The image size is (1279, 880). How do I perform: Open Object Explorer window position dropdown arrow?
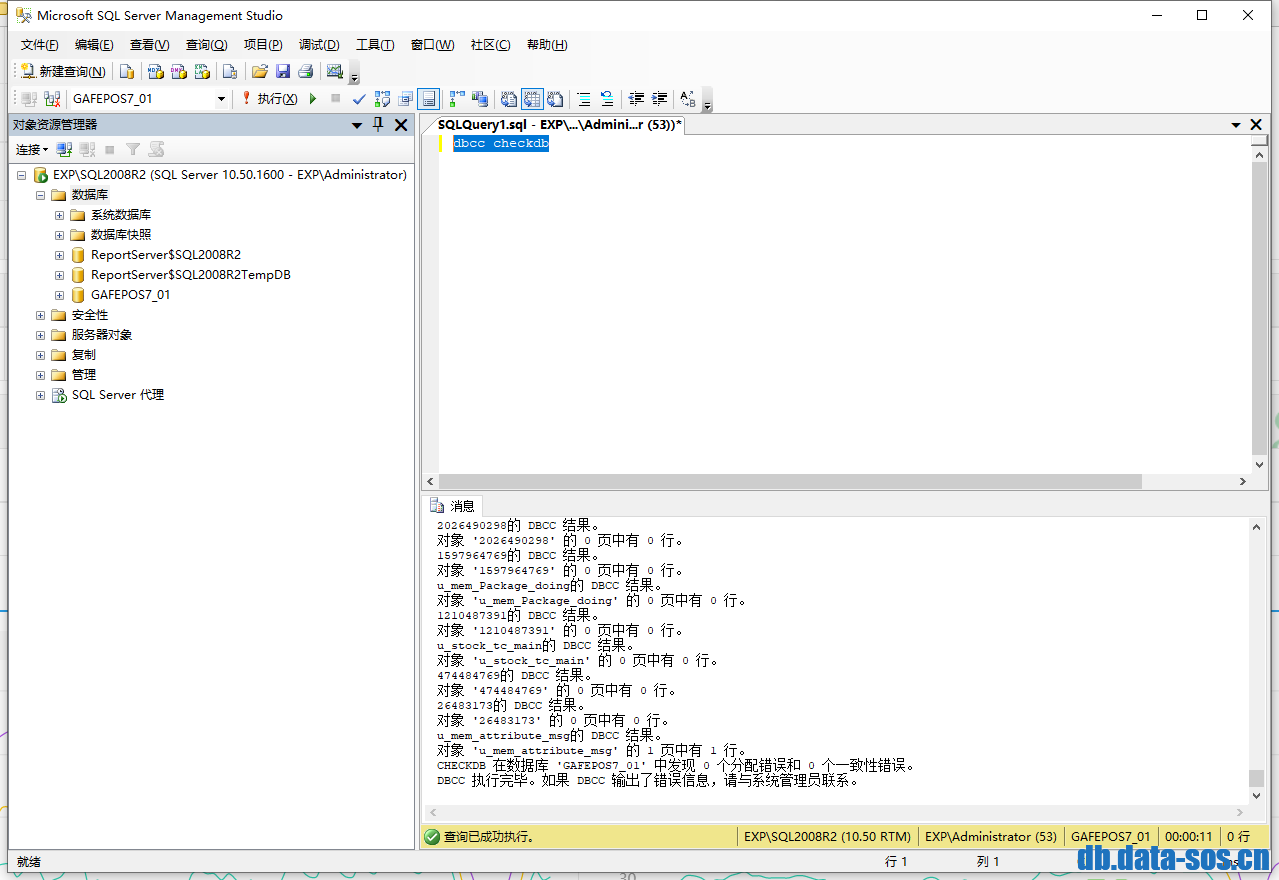click(x=357, y=125)
